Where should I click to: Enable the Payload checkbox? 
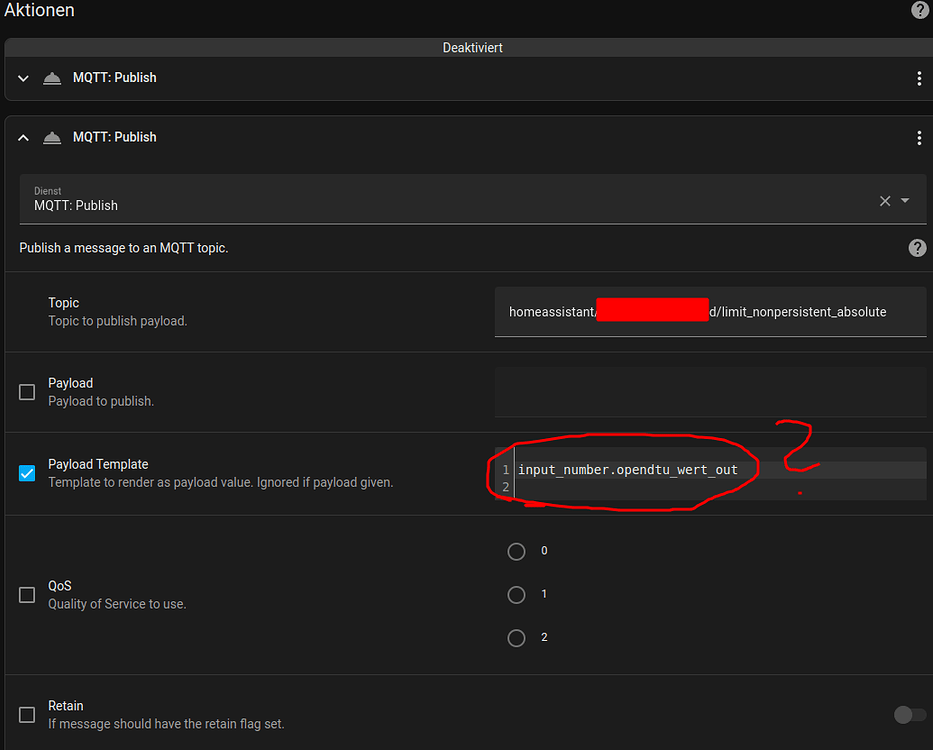(26, 391)
